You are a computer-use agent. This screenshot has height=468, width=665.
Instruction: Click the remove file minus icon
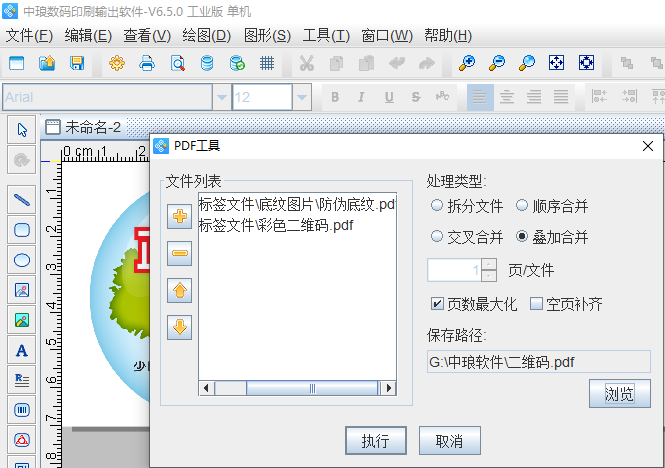point(180,253)
